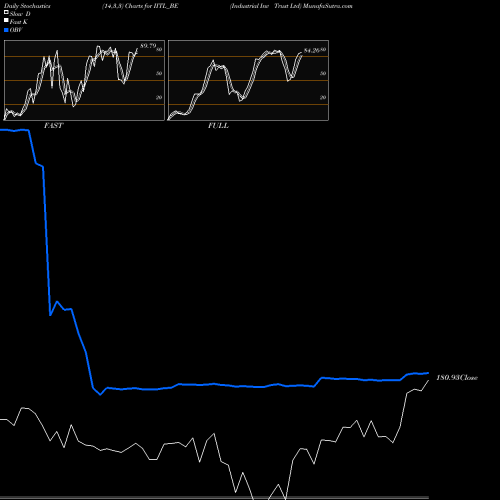Select the 'OBV' legend label

(16, 30)
